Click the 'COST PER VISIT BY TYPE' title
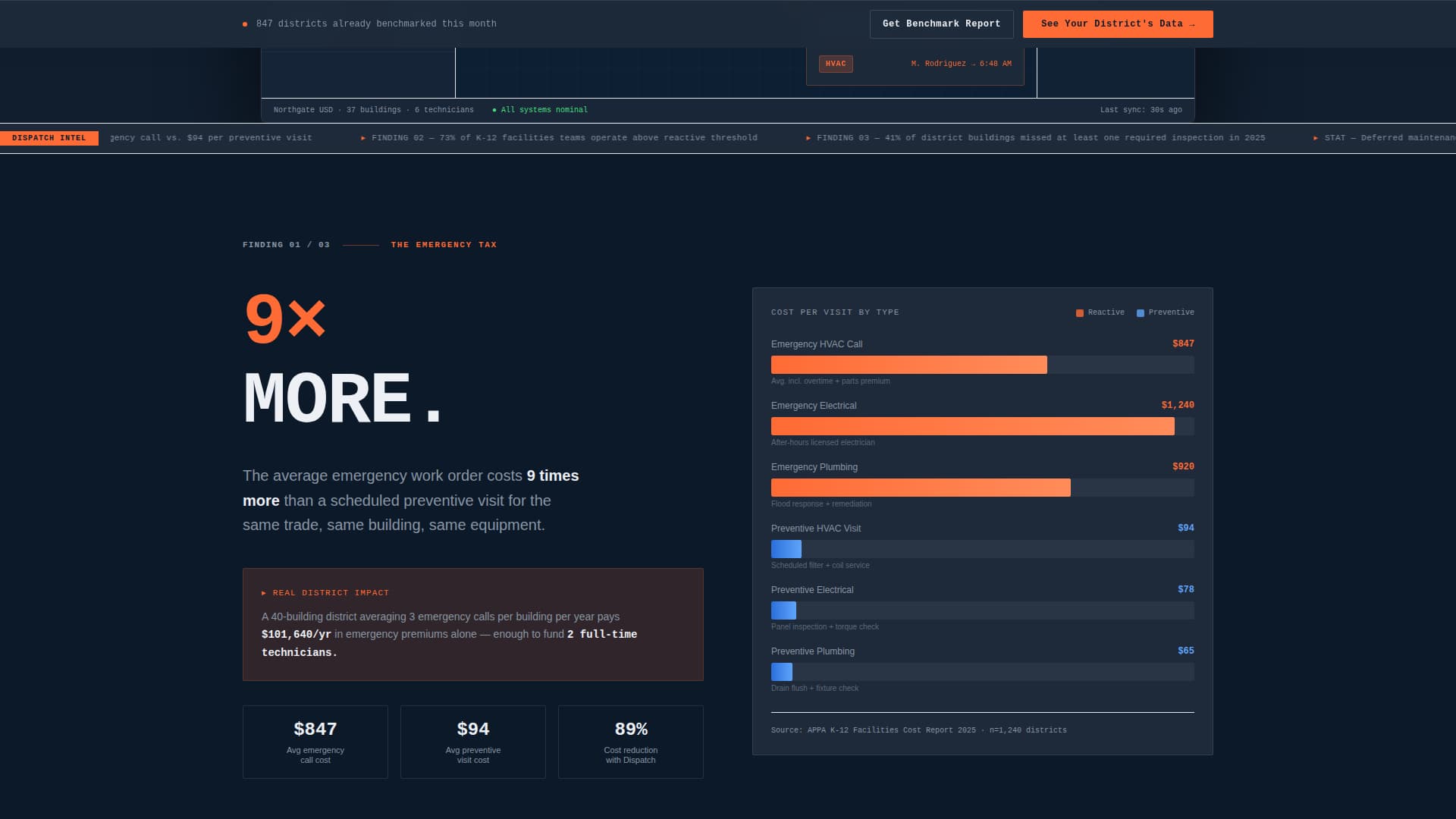 tap(835, 312)
